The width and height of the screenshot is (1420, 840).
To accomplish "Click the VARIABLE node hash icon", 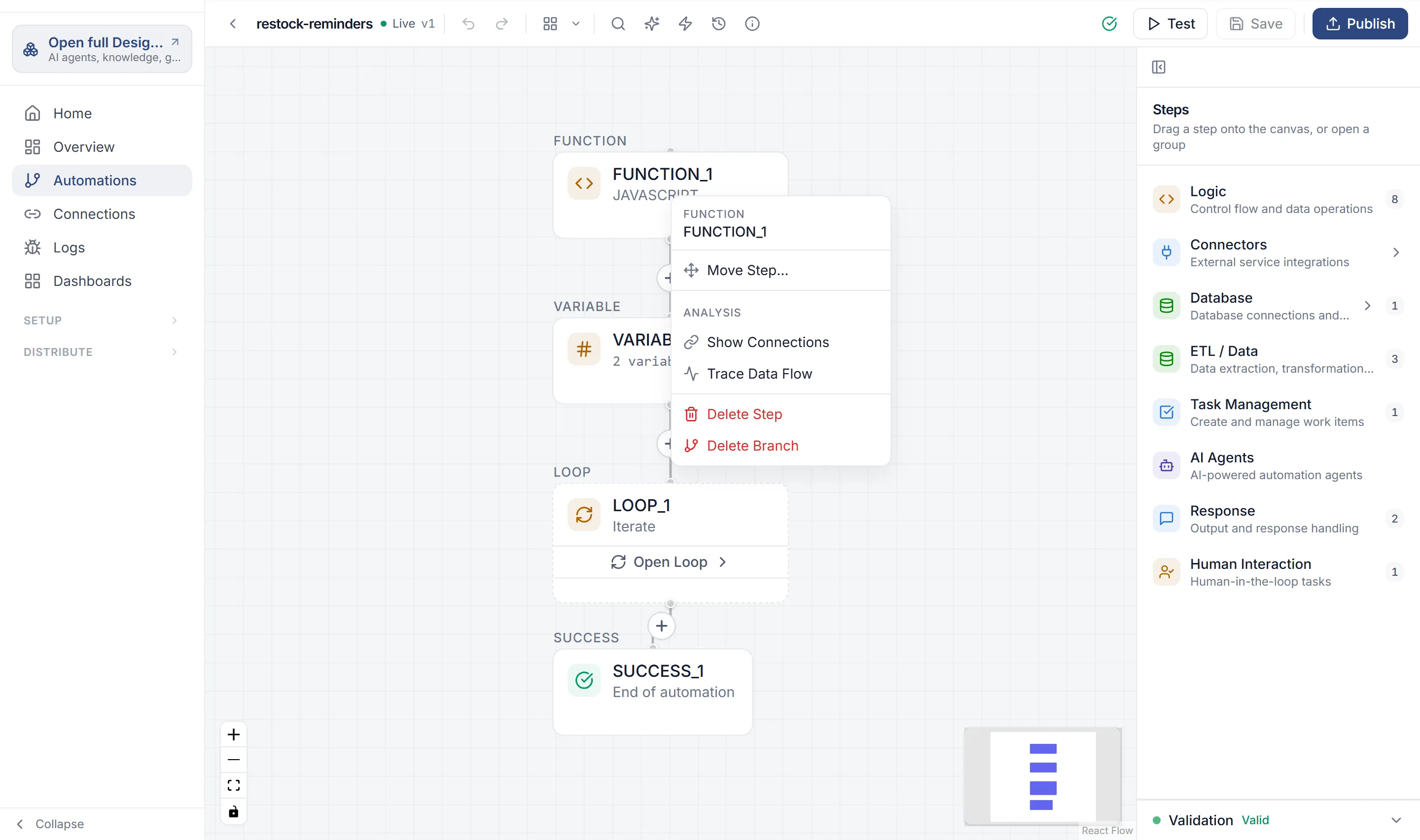I will (584, 349).
